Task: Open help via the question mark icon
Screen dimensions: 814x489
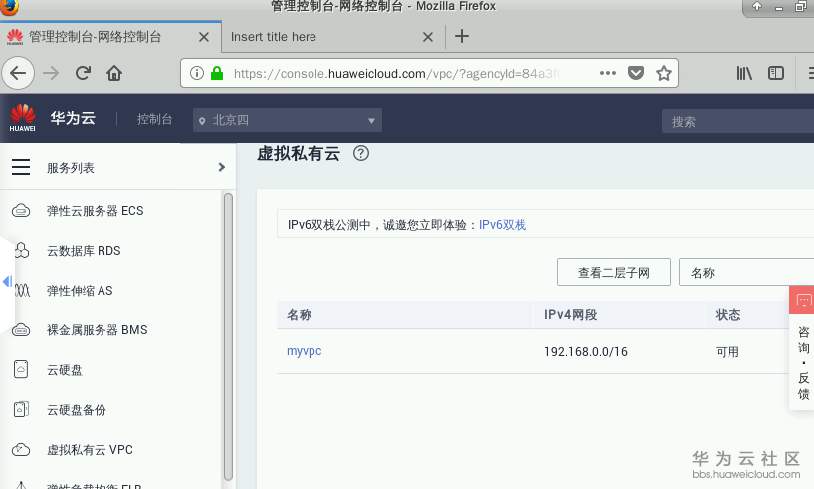Action: (x=361, y=153)
